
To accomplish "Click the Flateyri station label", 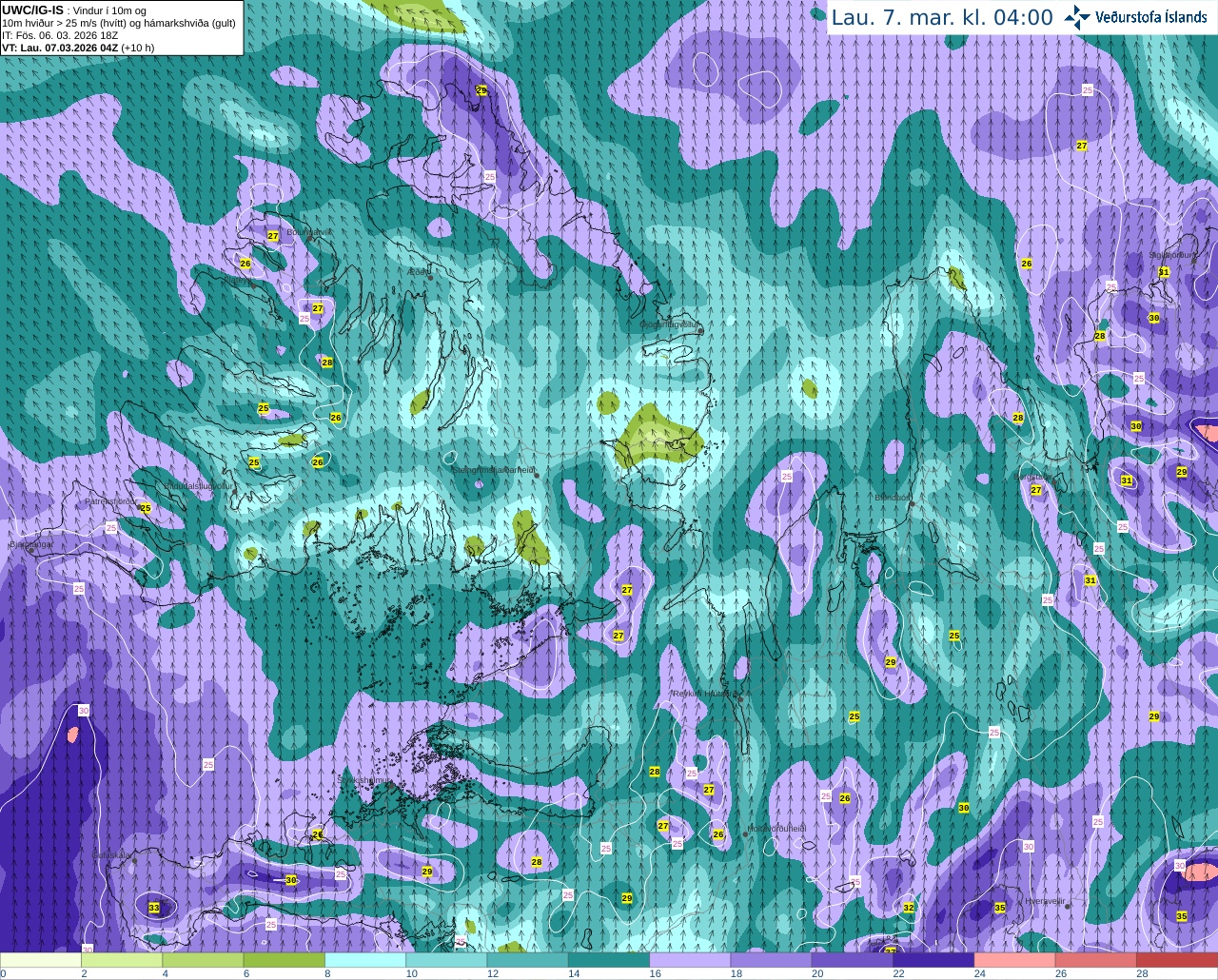I will (x=239, y=280).
